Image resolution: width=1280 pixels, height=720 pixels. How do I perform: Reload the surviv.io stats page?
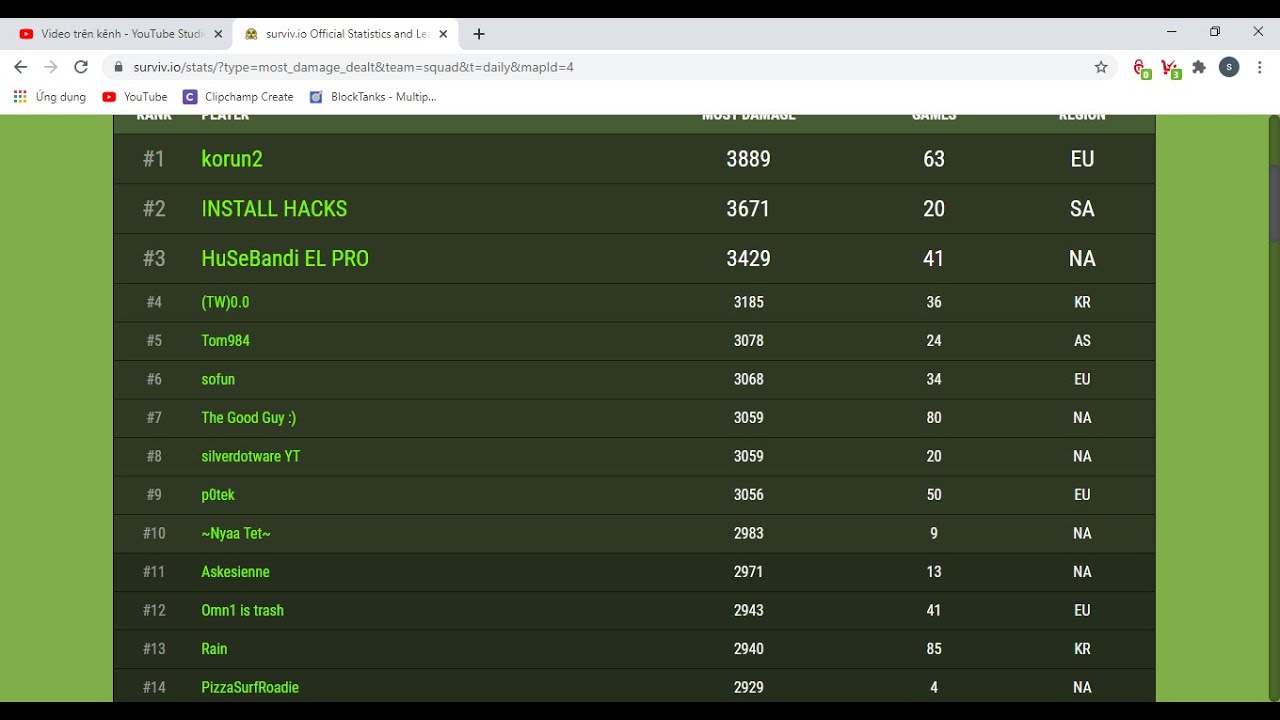[x=82, y=67]
